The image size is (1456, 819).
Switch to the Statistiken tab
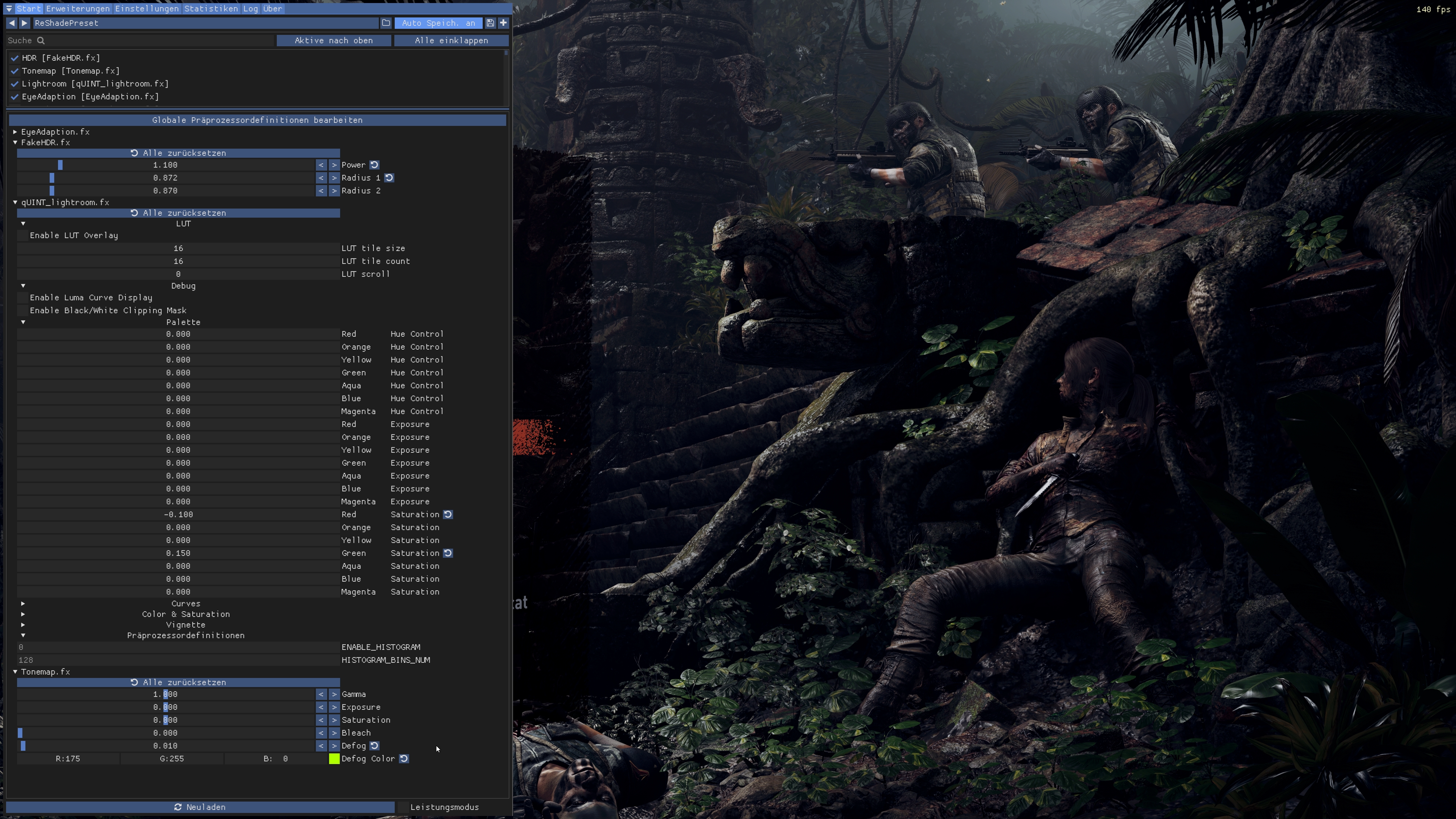point(211,8)
